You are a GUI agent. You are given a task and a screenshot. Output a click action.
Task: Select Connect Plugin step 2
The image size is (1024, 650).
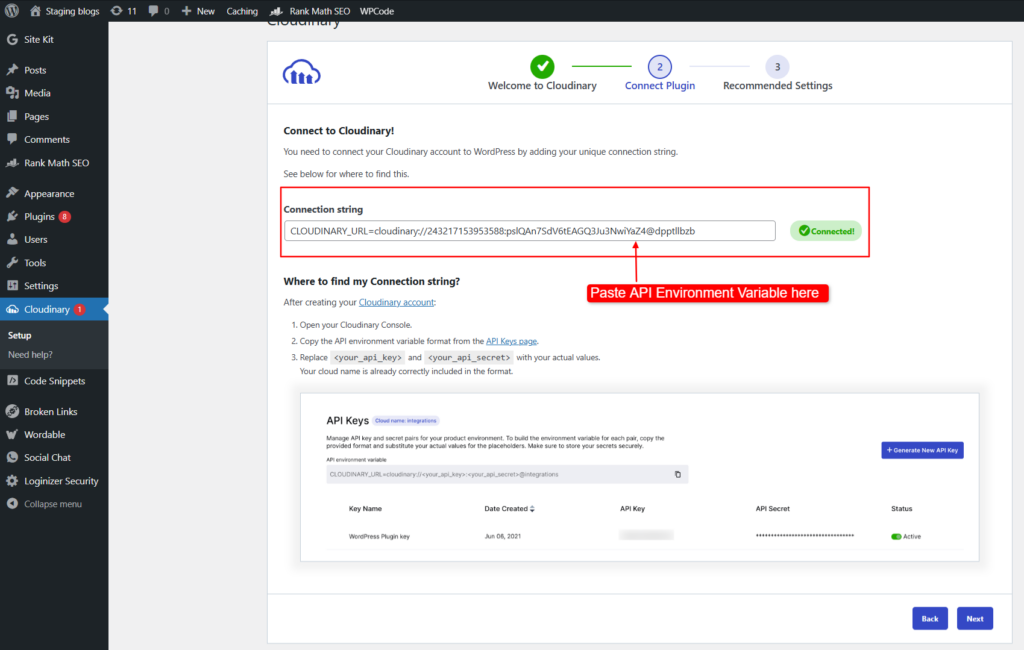pyautogui.click(x=660, y=73)
